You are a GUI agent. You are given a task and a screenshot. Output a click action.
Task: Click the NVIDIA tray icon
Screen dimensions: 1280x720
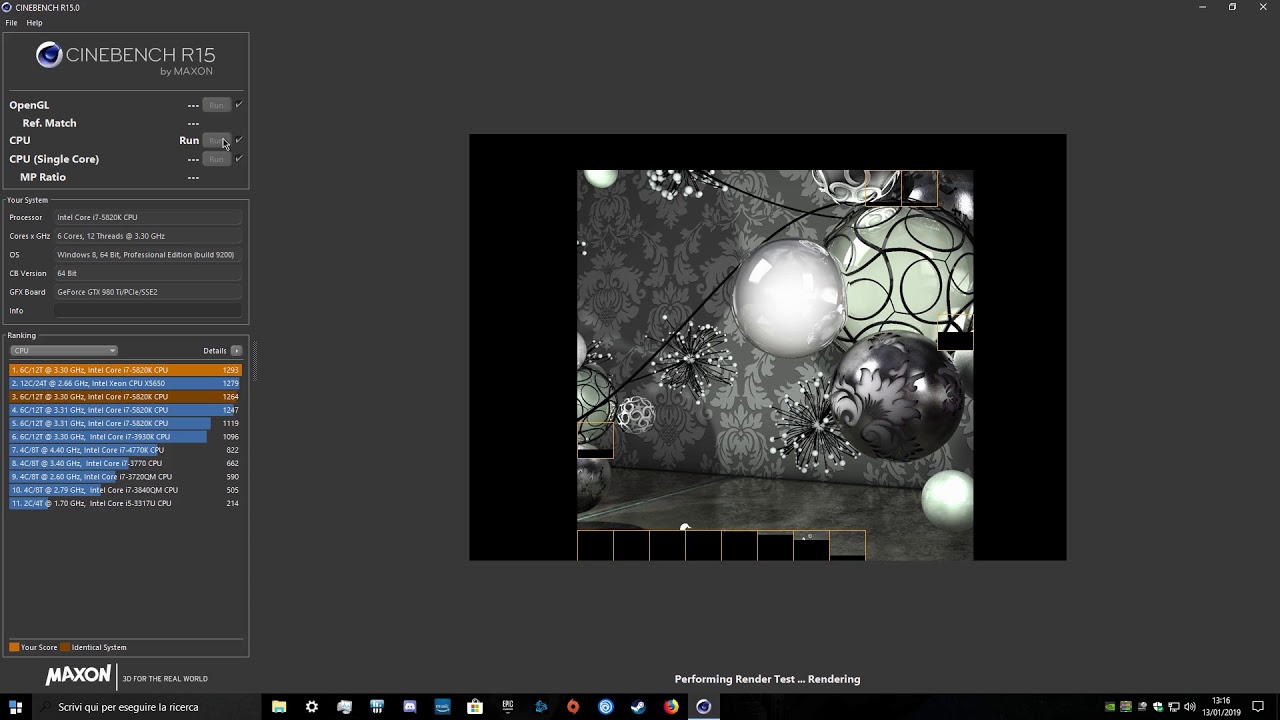coord(1110,707)
